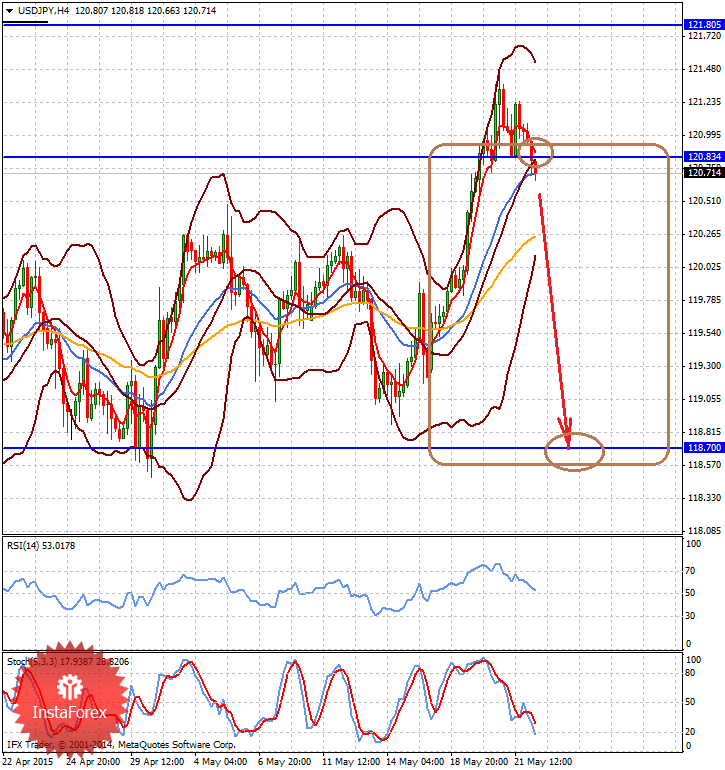
Task: Click the 120.995 price scale value
Action: pos(704,135)
